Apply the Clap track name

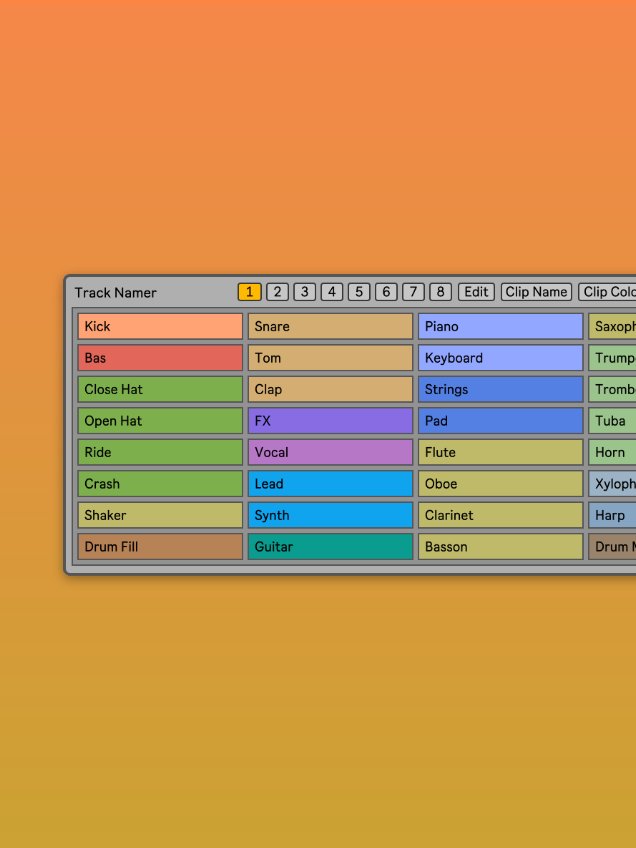tap(330, 389)
